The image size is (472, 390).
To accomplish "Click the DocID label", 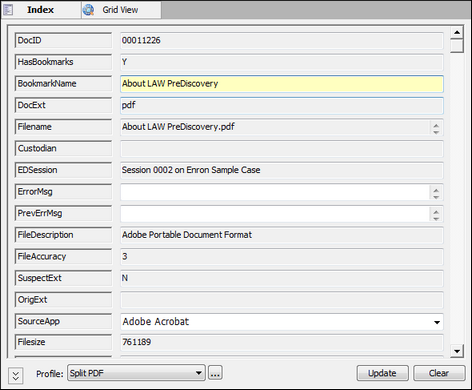I will (x=63, y=41).
